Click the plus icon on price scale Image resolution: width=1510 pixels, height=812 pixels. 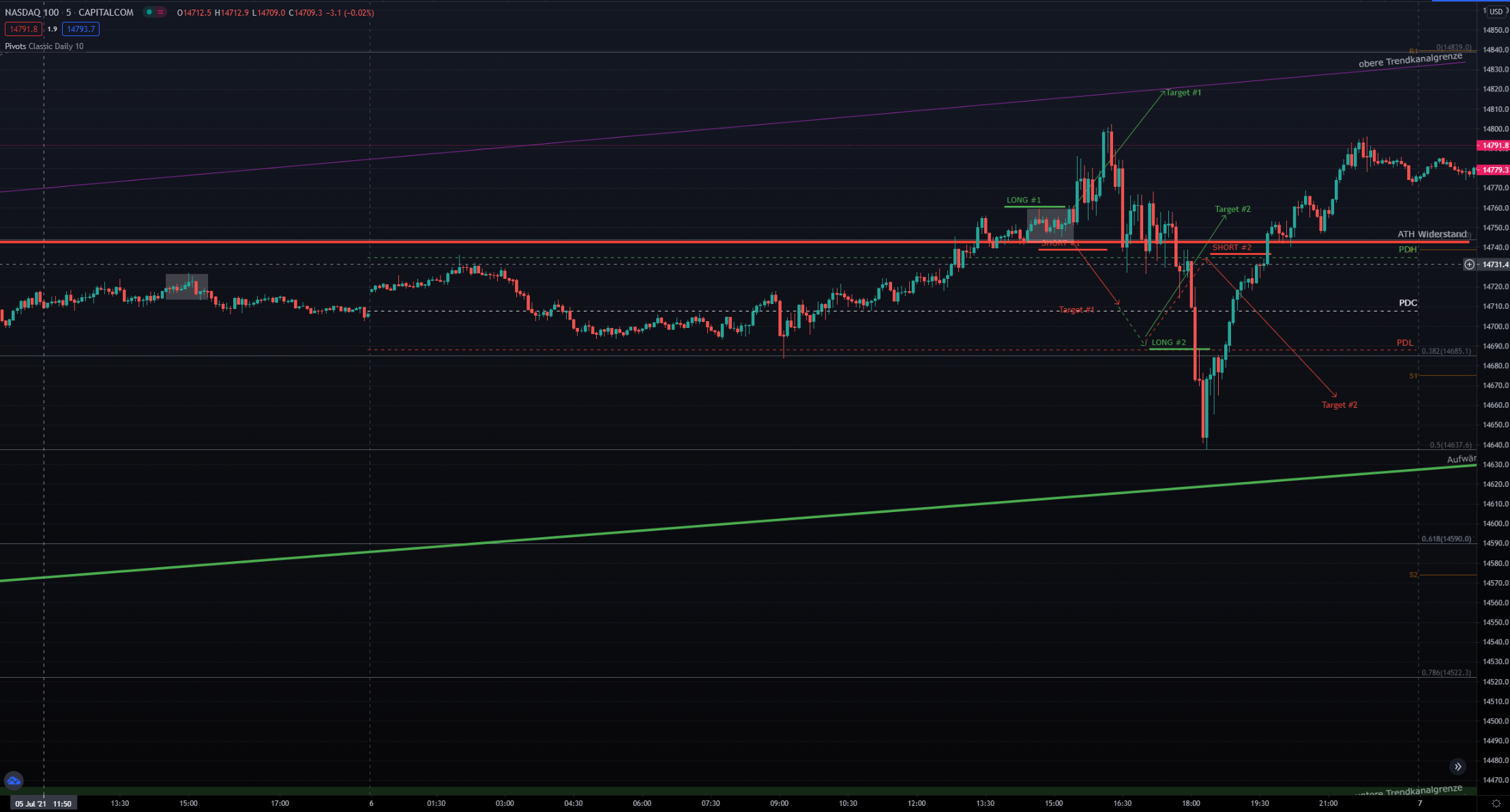click(x=1469, y=265)
